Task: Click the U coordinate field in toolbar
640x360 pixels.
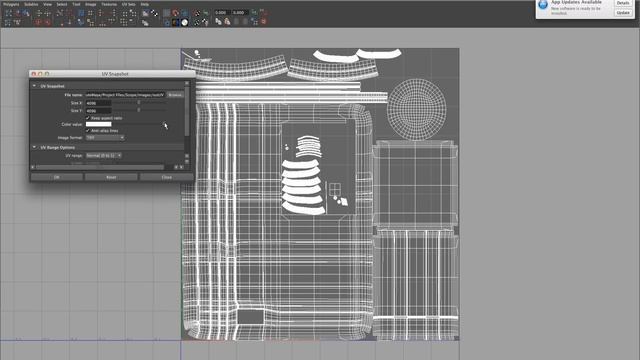Action: coord(222,13)
